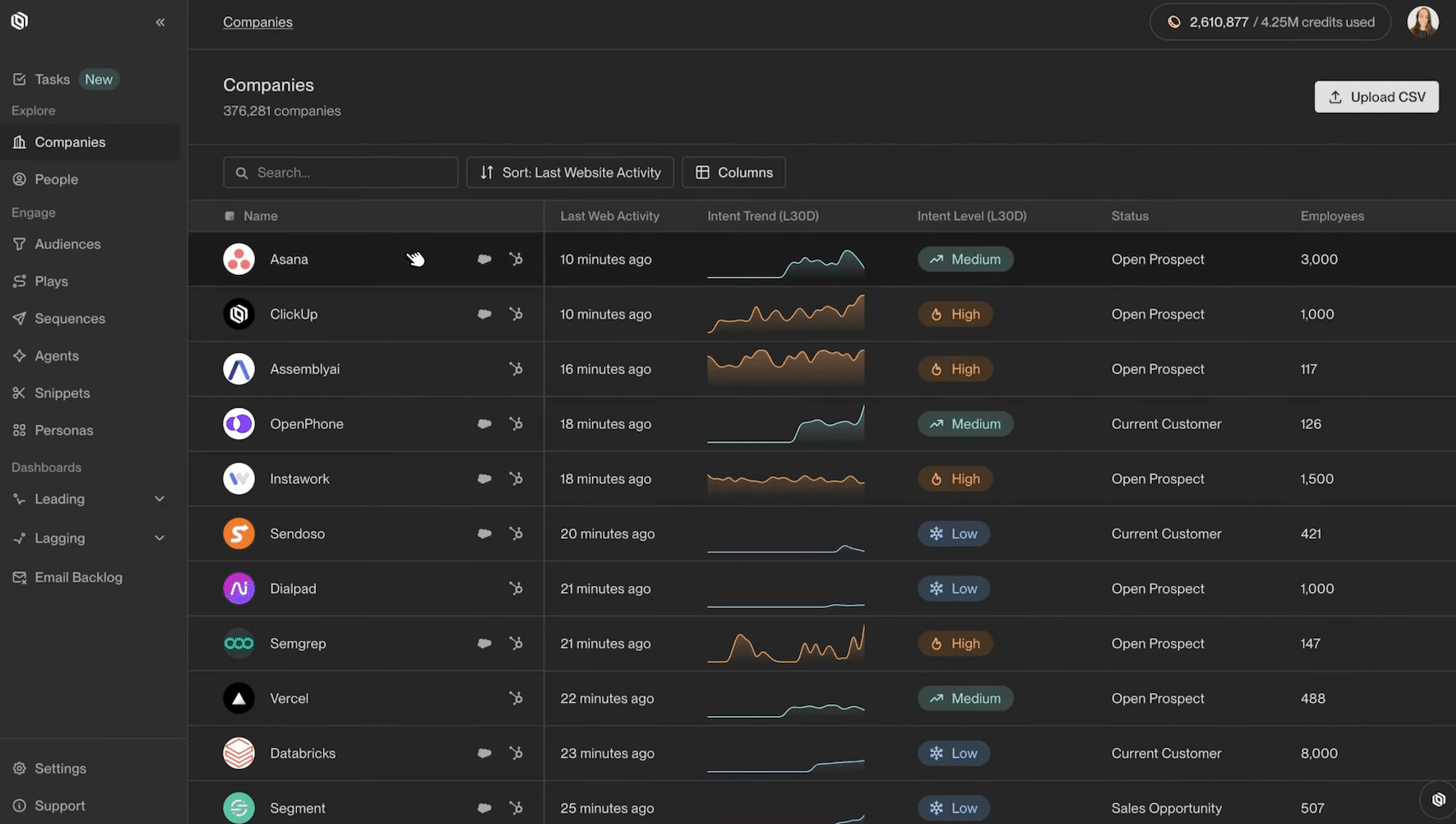
Task: Open the Salesforce icon in Asana row
Action: pos(485,259)
